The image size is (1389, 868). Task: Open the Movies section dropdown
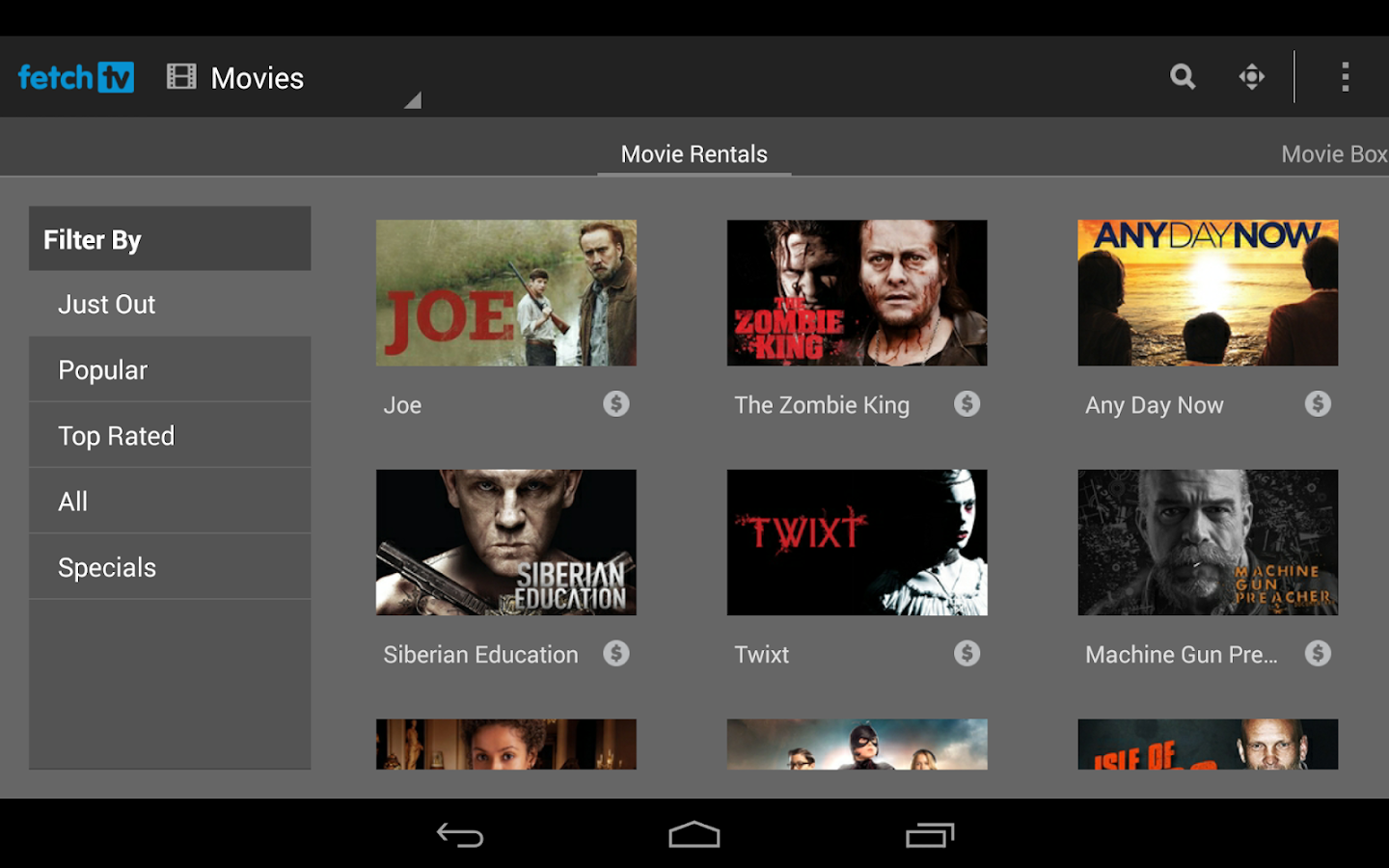click(257, 77)
